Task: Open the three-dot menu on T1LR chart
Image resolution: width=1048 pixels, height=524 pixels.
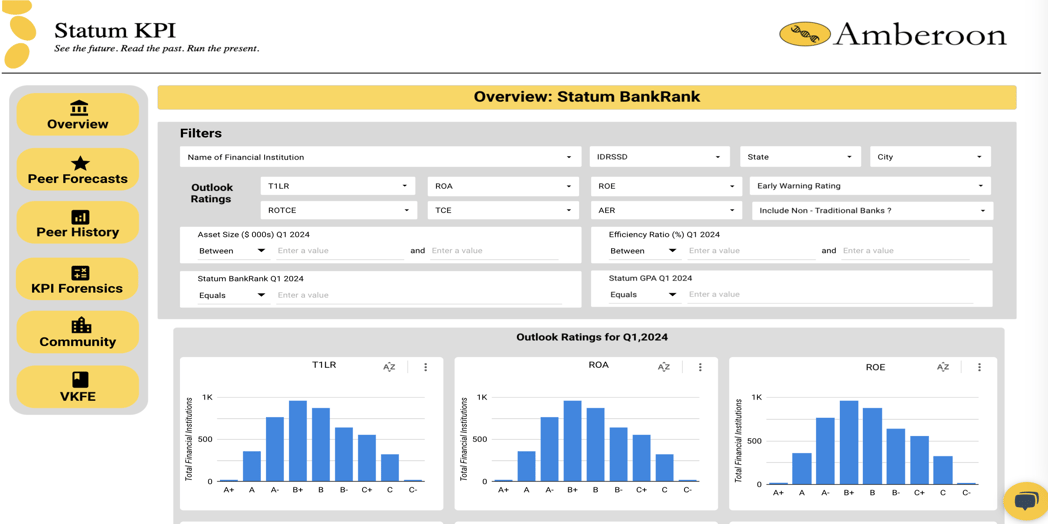Action: tap(426, 367)
